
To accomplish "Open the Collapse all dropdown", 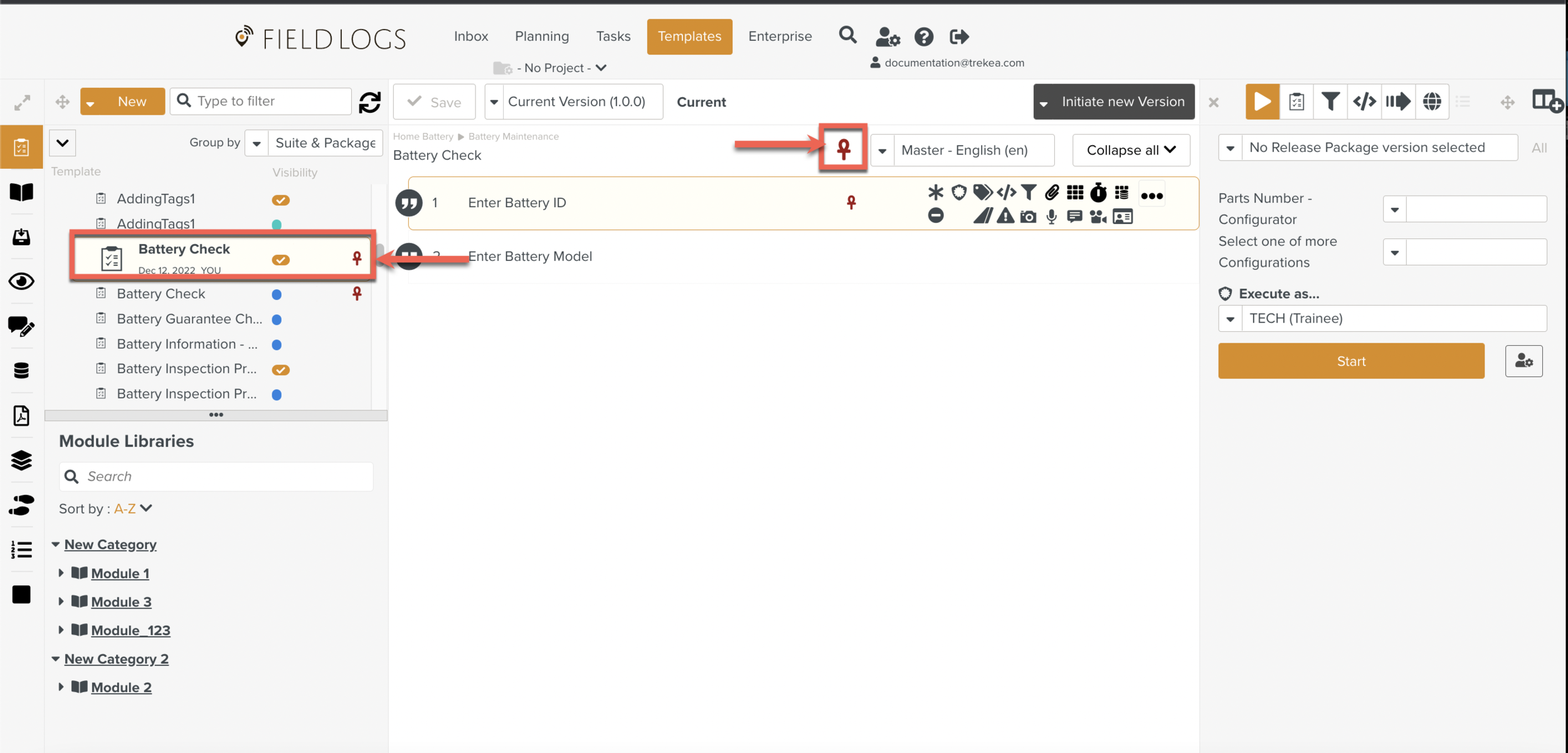I will point(1131,150).
